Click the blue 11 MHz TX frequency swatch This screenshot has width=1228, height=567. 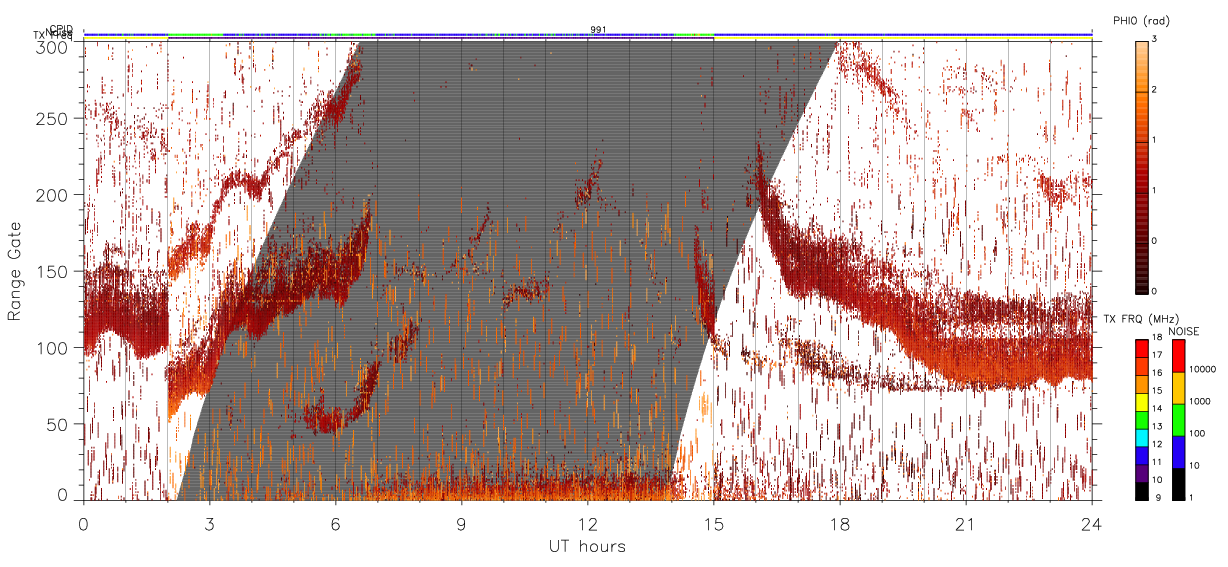[1142, 456]
